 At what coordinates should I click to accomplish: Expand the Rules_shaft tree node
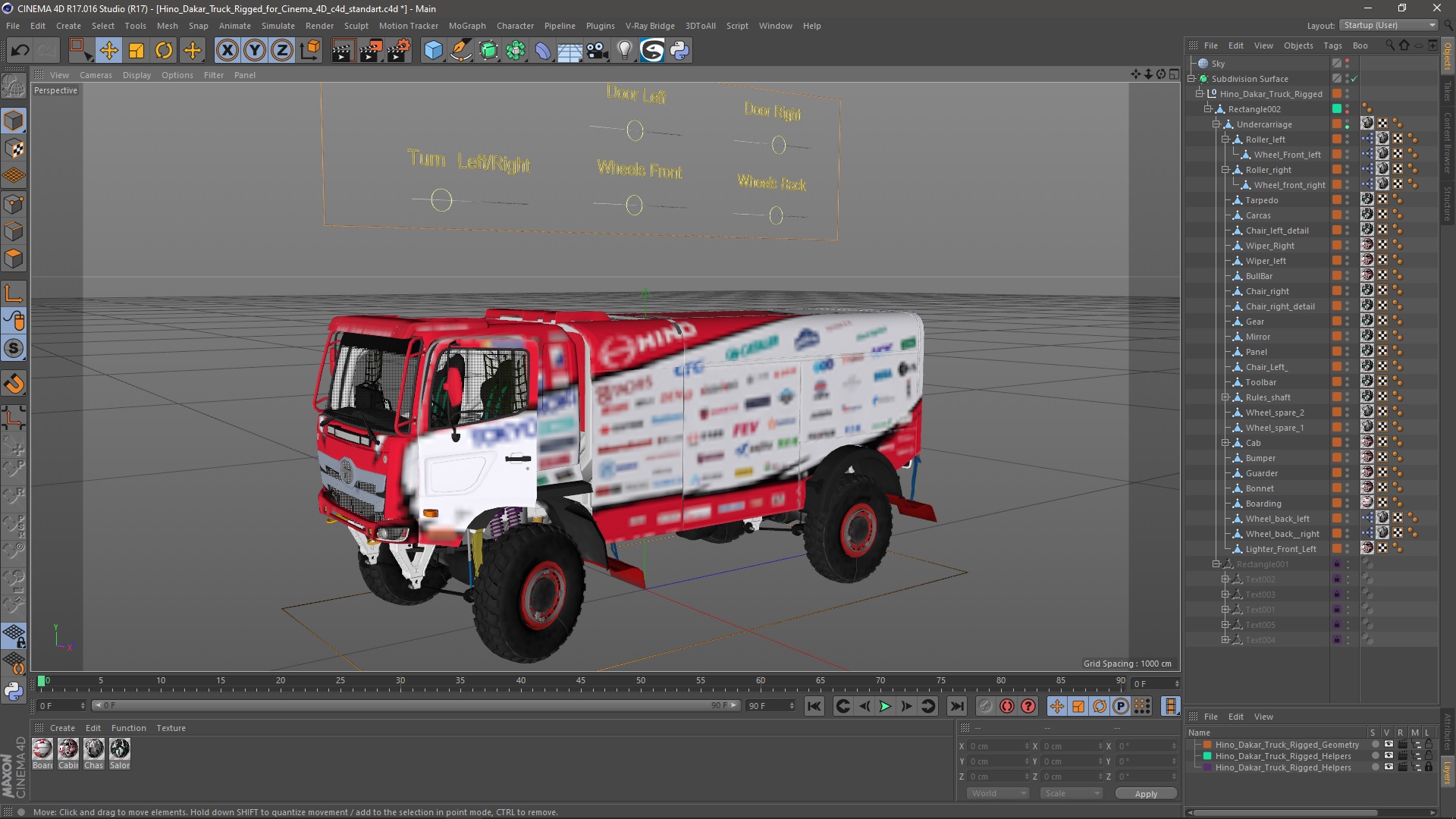click(x=1225, y=397)
